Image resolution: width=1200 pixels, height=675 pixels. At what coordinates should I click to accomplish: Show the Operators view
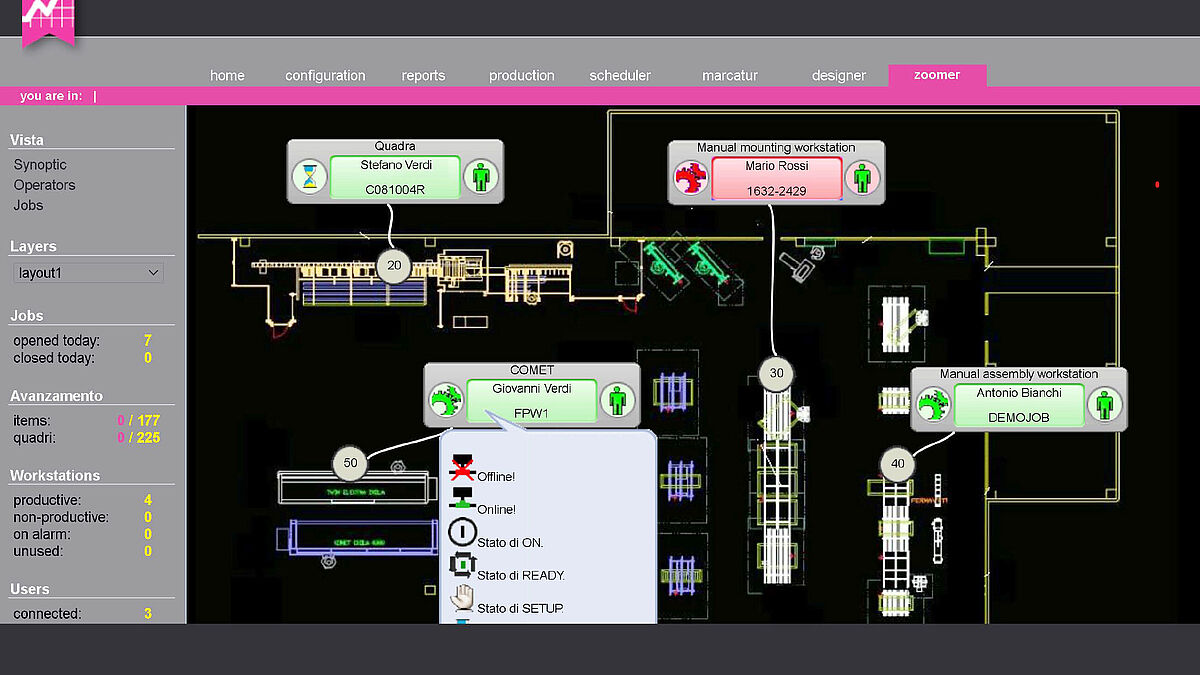44,185
